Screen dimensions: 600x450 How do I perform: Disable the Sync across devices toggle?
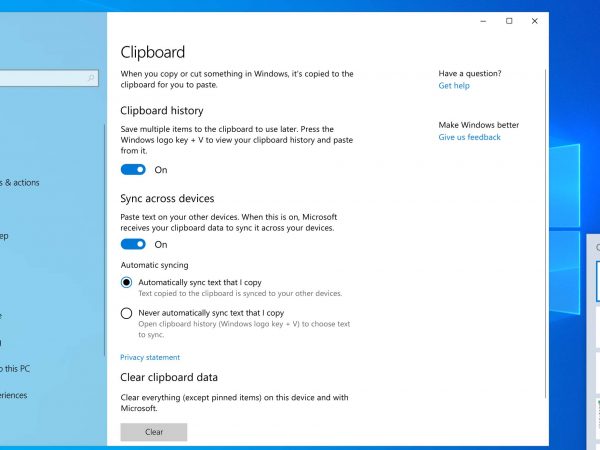coord(133,244)
